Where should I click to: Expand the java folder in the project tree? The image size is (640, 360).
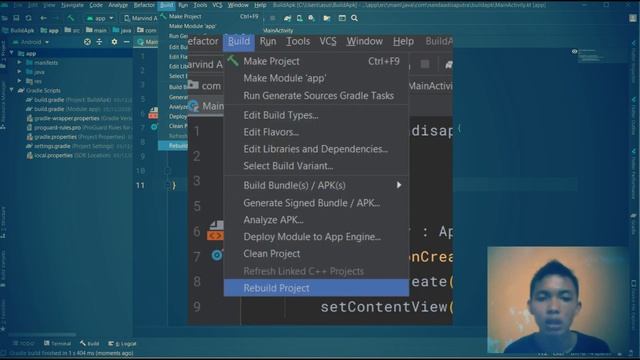click(x=19, y=72)
